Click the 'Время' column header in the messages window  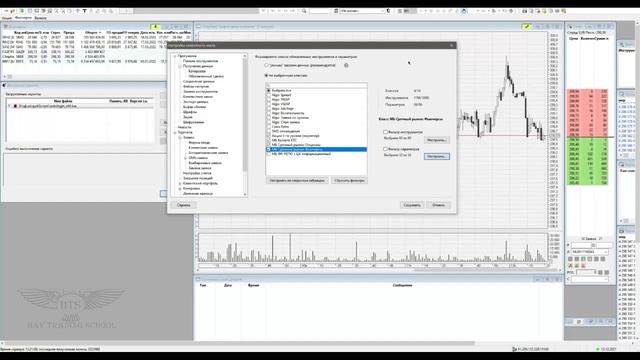pyautogui.click(x=253, y=285)
